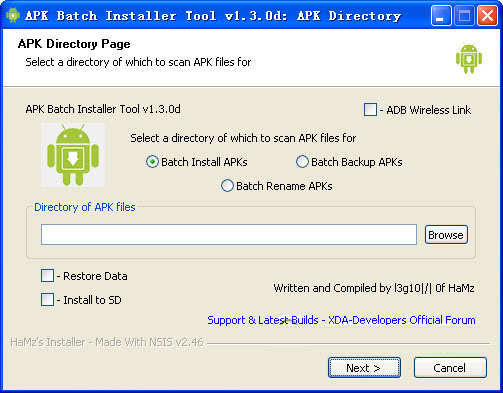This screenshot has width=503, height=393.
Task: Click the APK Directory Page heading
Action: (74, 44)
